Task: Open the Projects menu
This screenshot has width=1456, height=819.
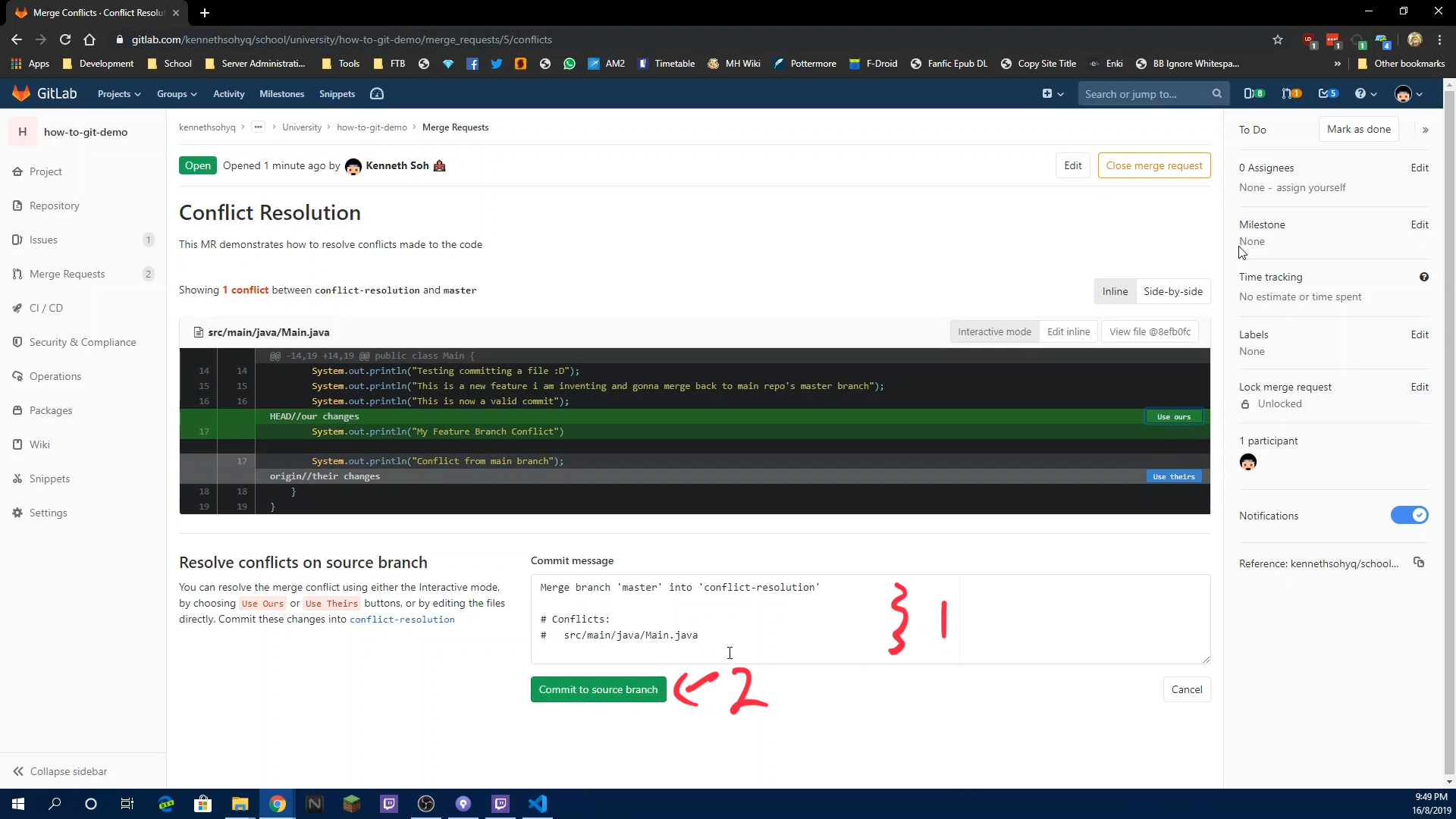Action: tap(119, 94)
